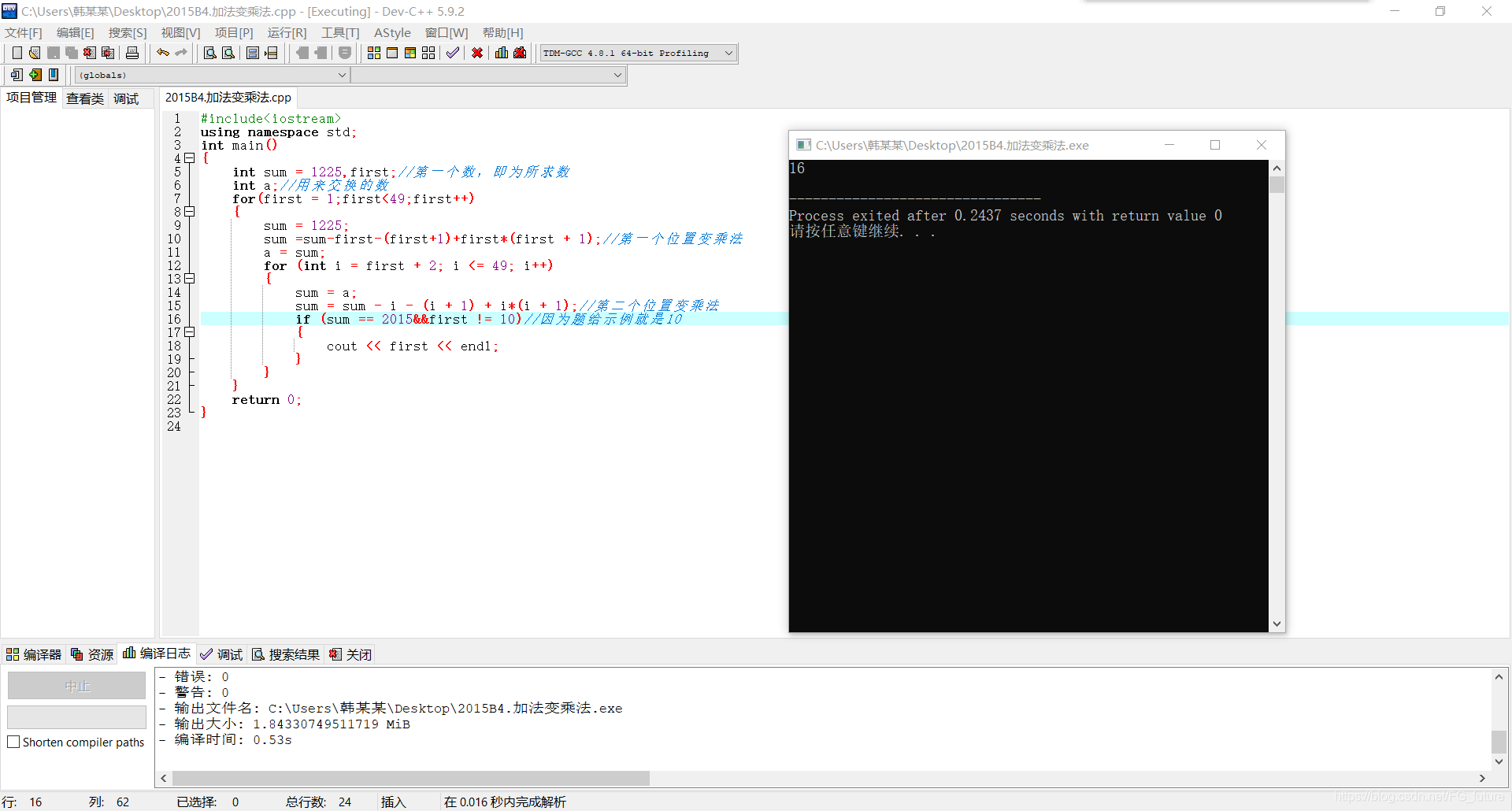Image resolution: width=1512 pixels, height=811 pixels.
Task: Create a new source file
Action: tap(17, 53)
